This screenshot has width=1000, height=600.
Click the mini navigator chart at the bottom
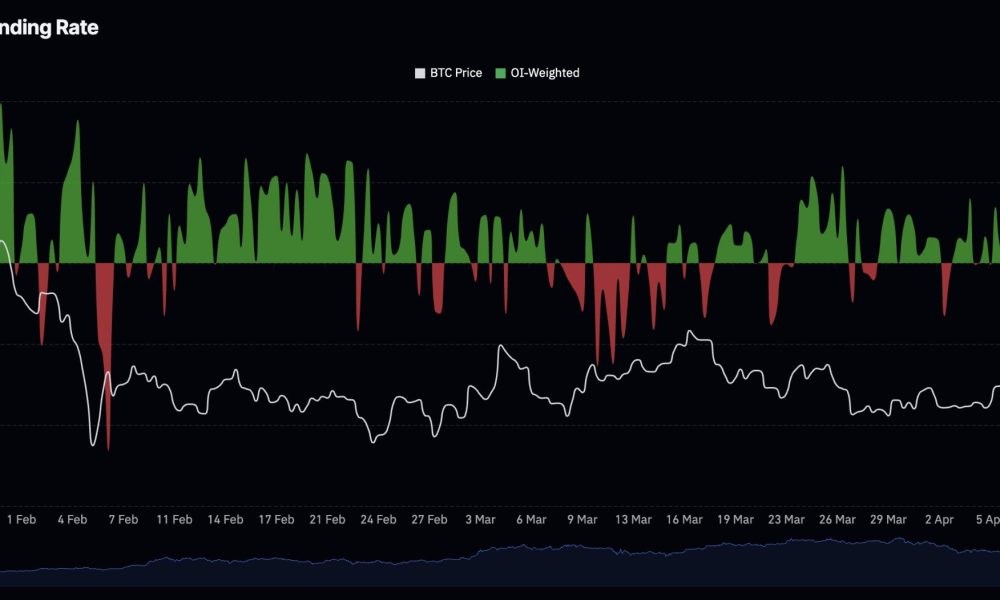tap(500, 560)
